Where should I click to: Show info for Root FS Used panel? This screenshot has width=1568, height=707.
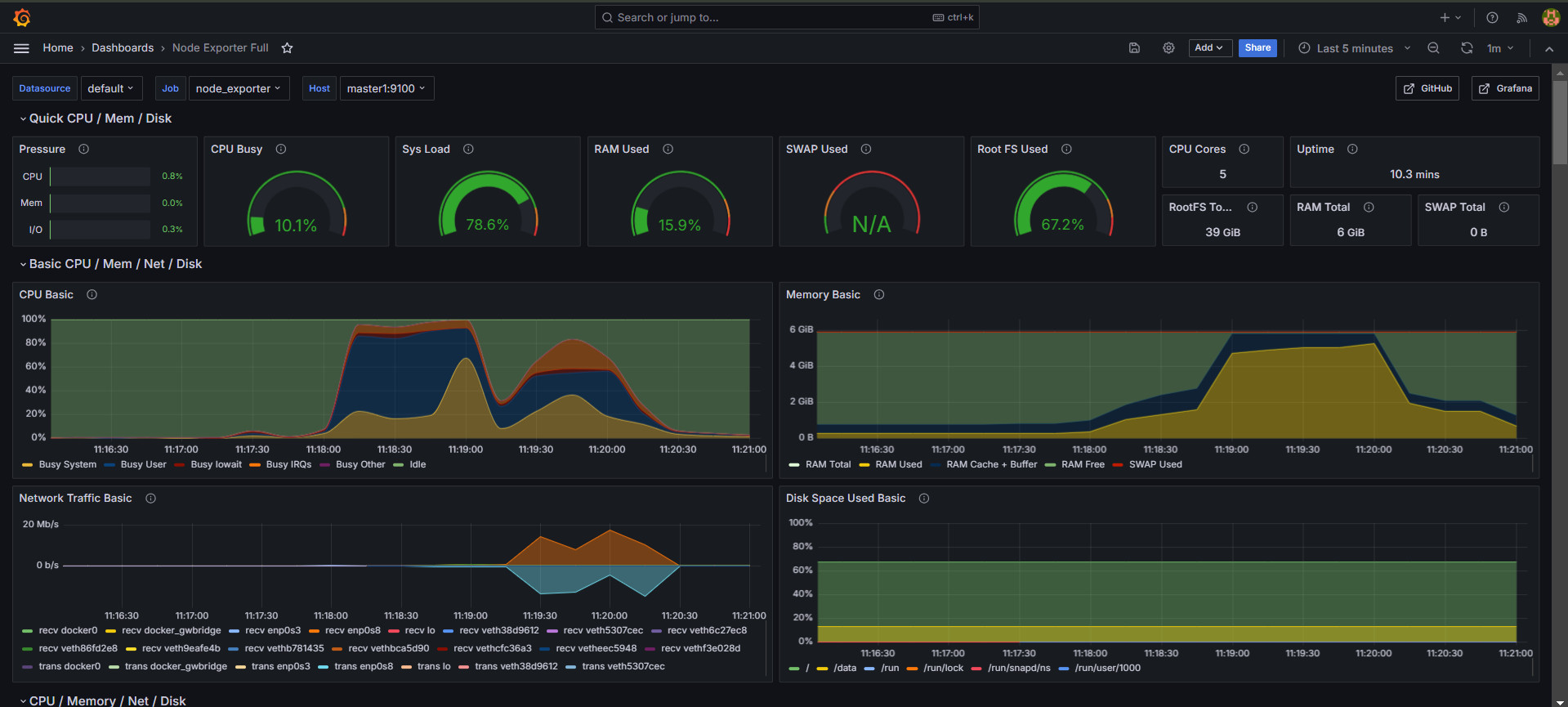[1066, 149]
